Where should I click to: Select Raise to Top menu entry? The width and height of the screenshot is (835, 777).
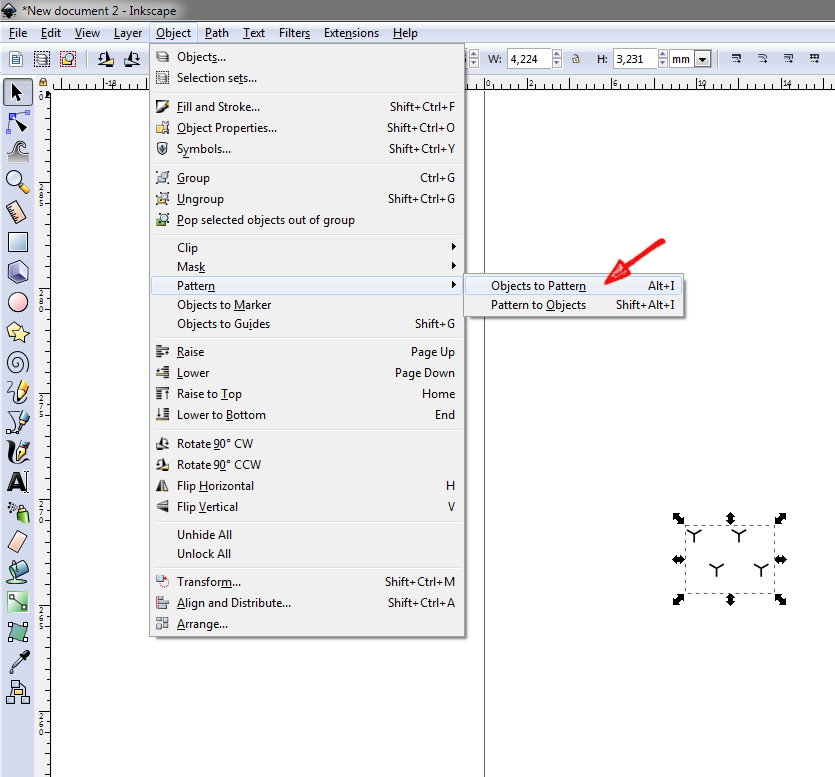point(307,394)
